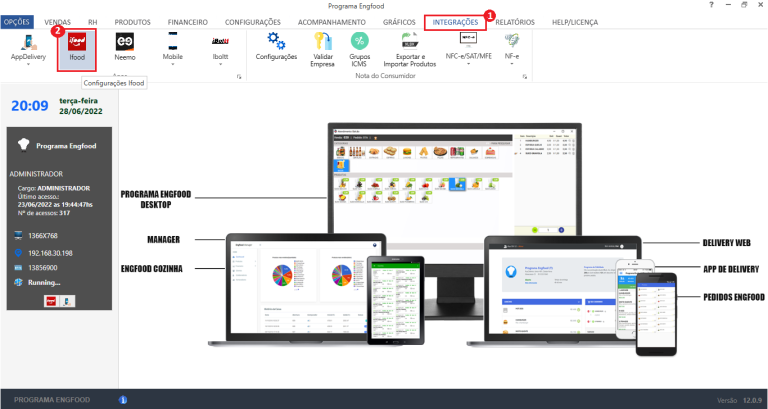Click the help question mark in title bar
The width and height of the screenshot is (768, 409).
[711, 5]
